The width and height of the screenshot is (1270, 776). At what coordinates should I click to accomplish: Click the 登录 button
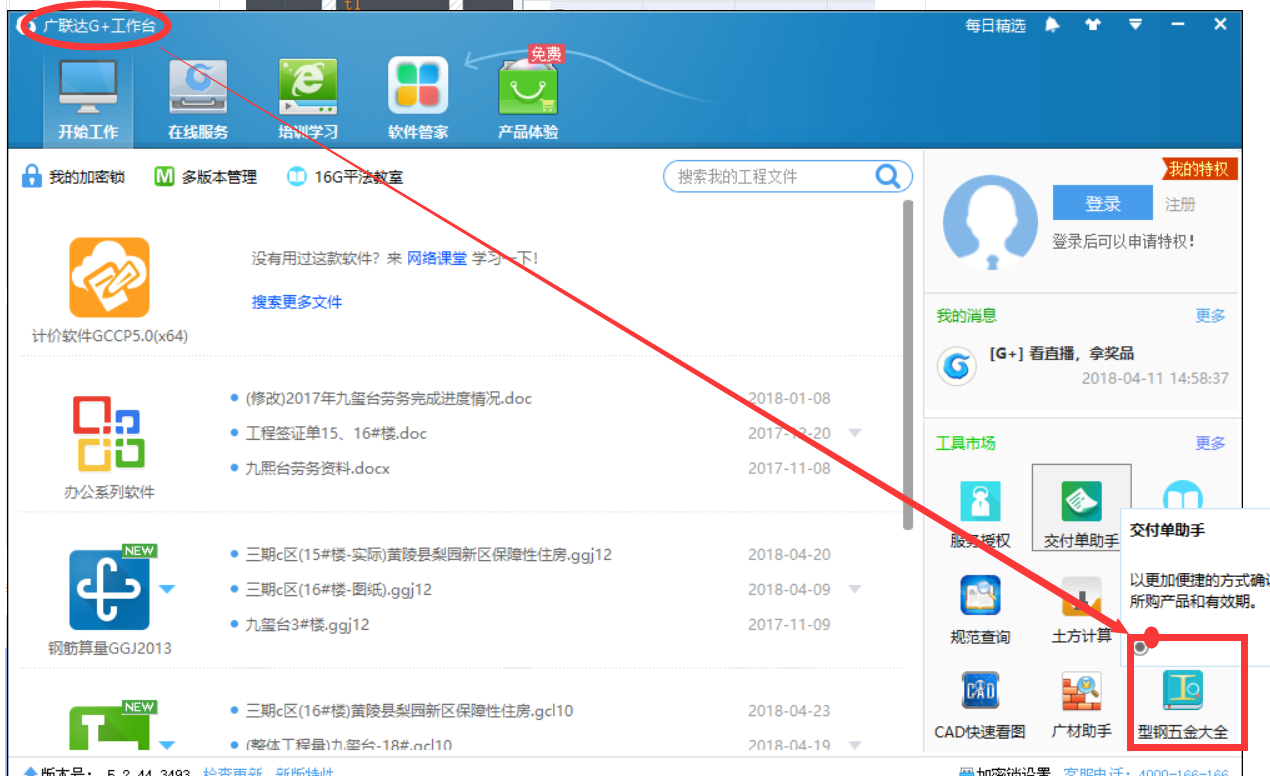[1103, 204]
